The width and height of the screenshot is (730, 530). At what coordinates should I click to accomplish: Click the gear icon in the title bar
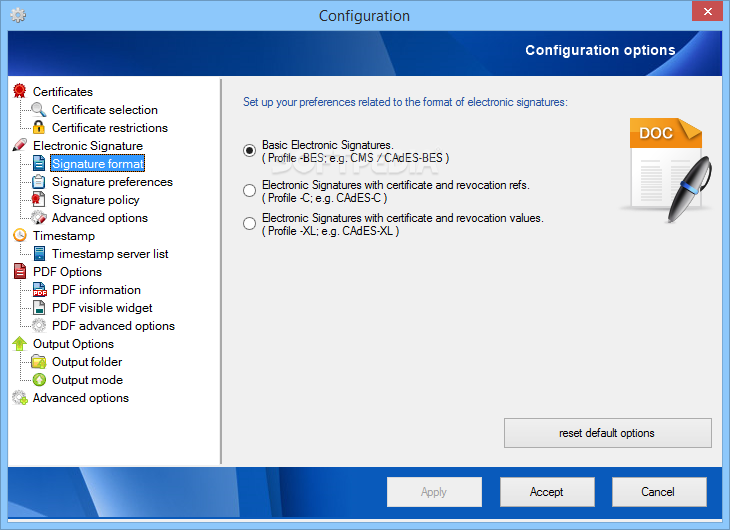point(18,15)
